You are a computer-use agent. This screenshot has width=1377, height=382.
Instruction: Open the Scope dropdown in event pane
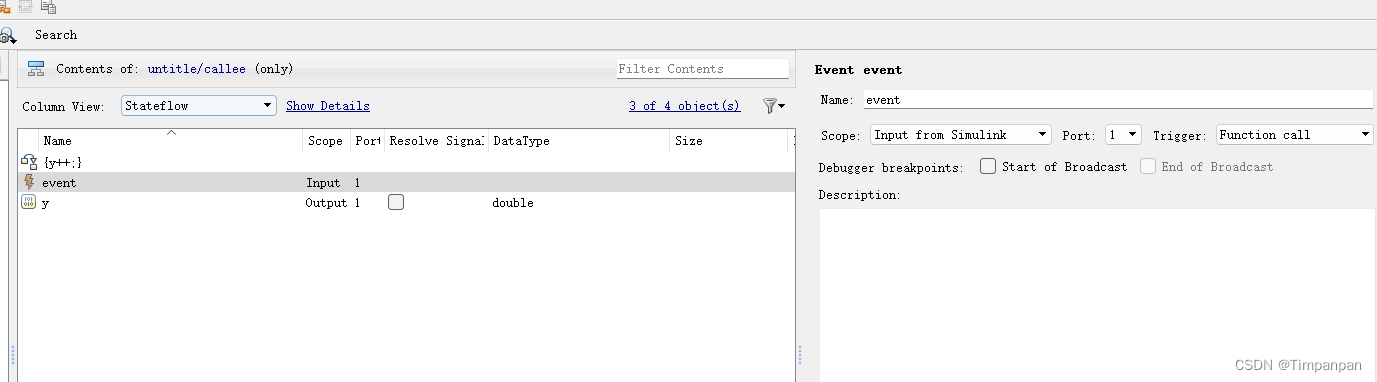(x=960, y=135)
